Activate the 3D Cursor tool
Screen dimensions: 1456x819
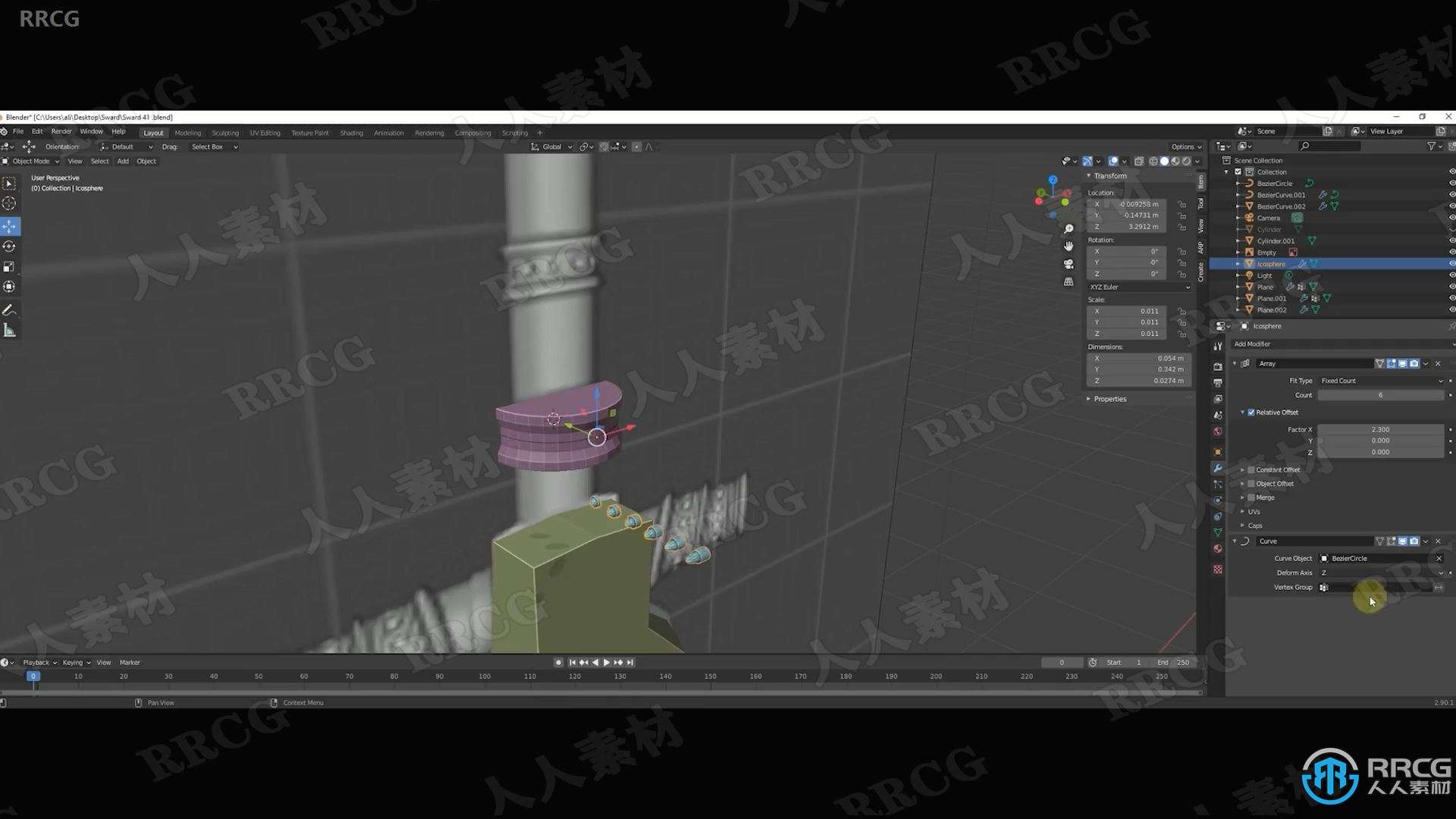(x=9, y=203)
